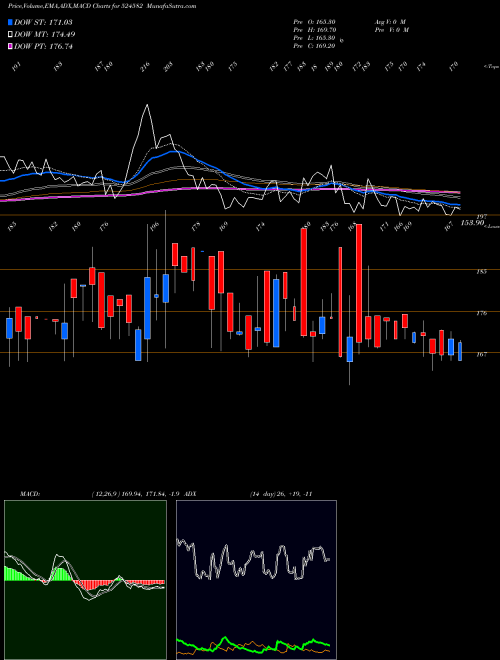This screenshot has height=660, width=500.
Task: Select the 'DOW ST: 171.03' legend text
Action: point(43,22)
